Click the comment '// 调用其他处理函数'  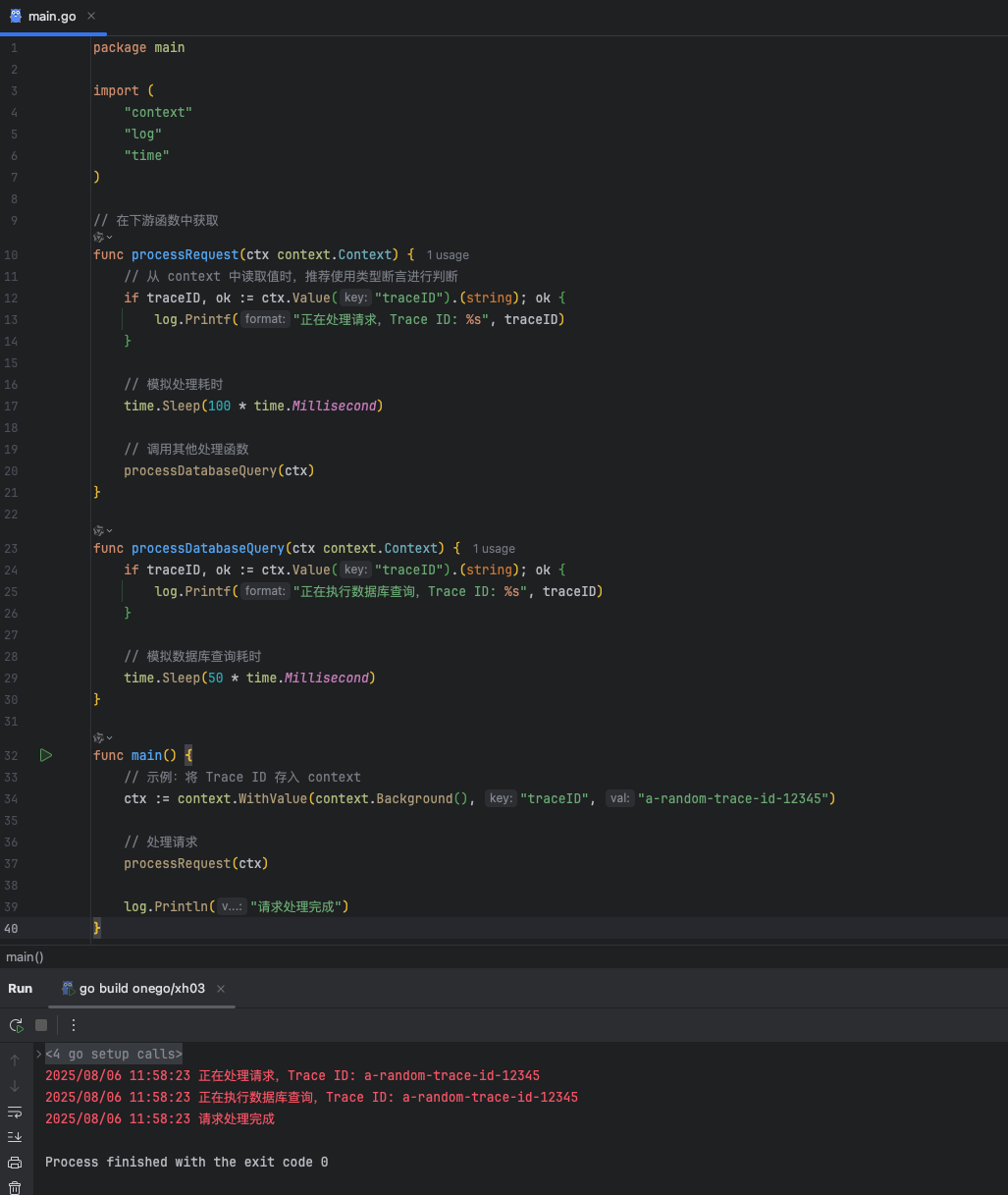[x=186, y=449]
